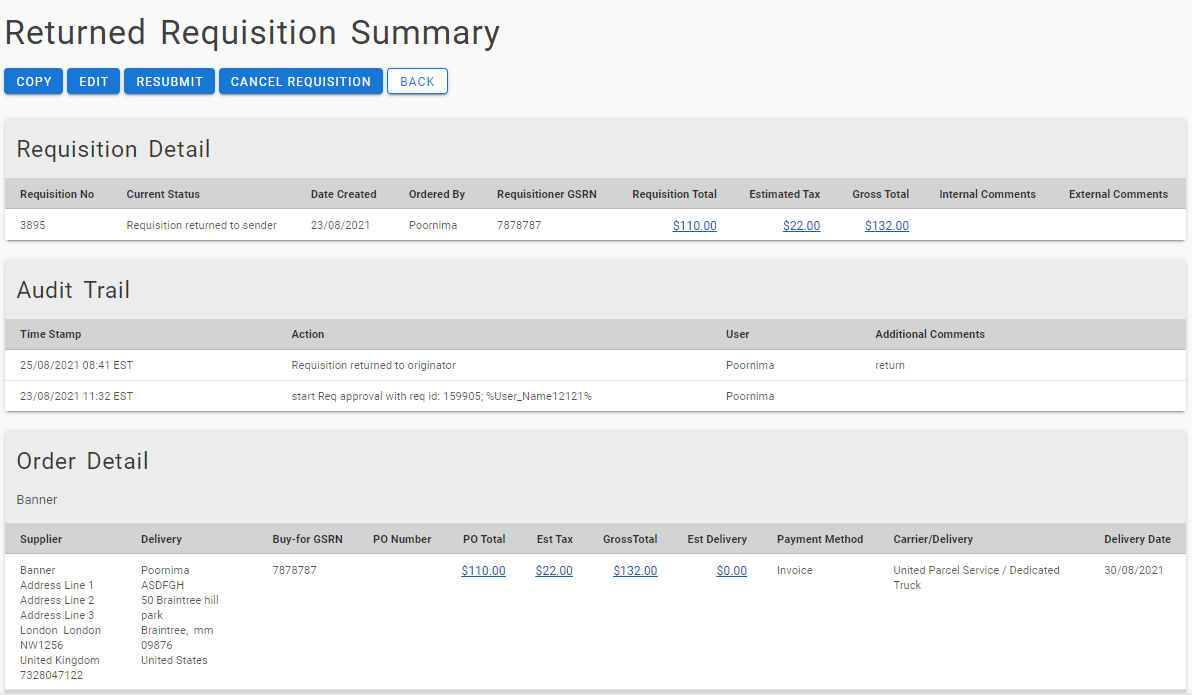Select the Payment Method column header
1192x695 pixels.
pos(820,539)
